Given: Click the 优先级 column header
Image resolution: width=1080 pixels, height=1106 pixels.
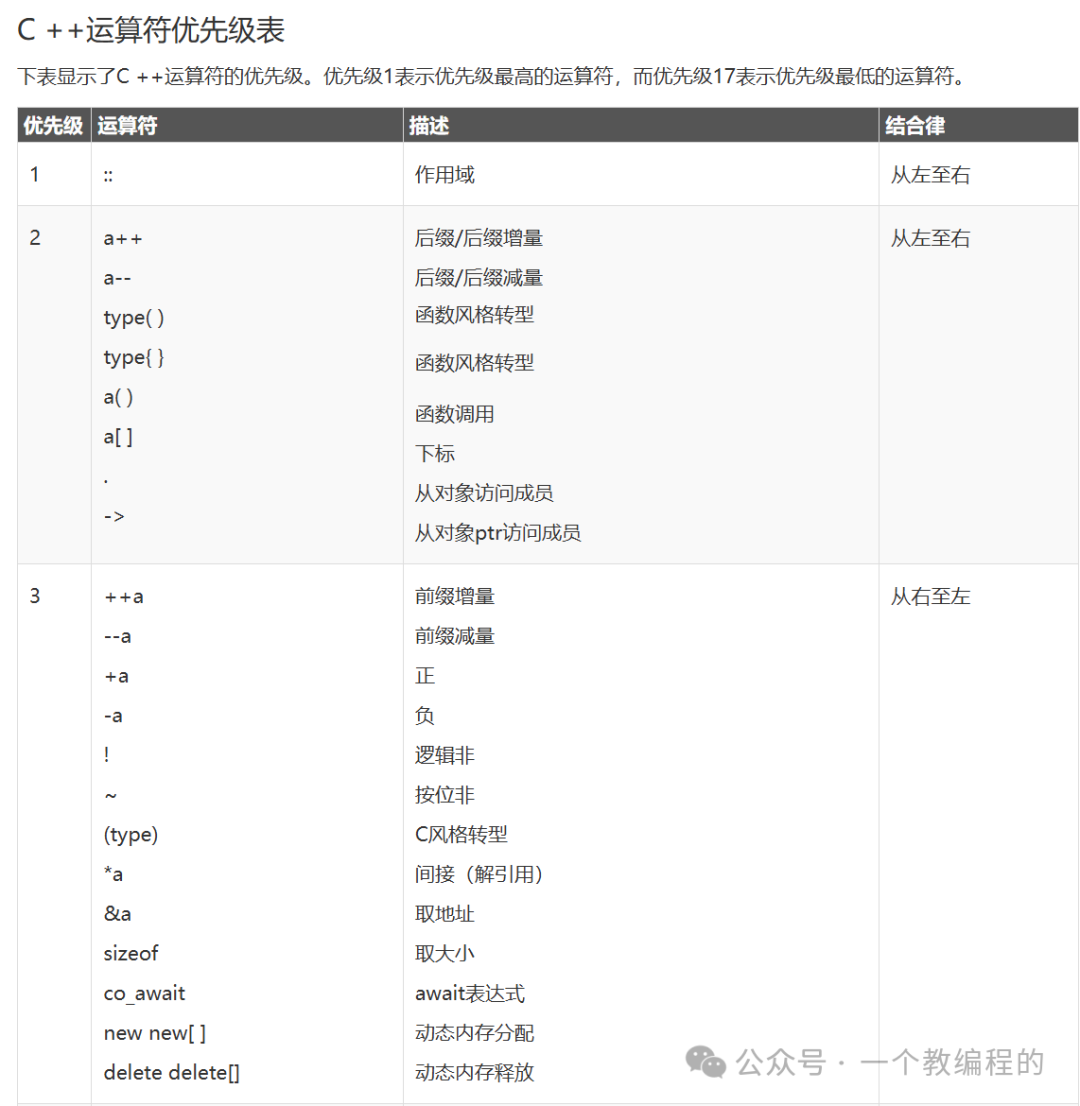Looking at the screenshot, I should click(x=54, y=126).
